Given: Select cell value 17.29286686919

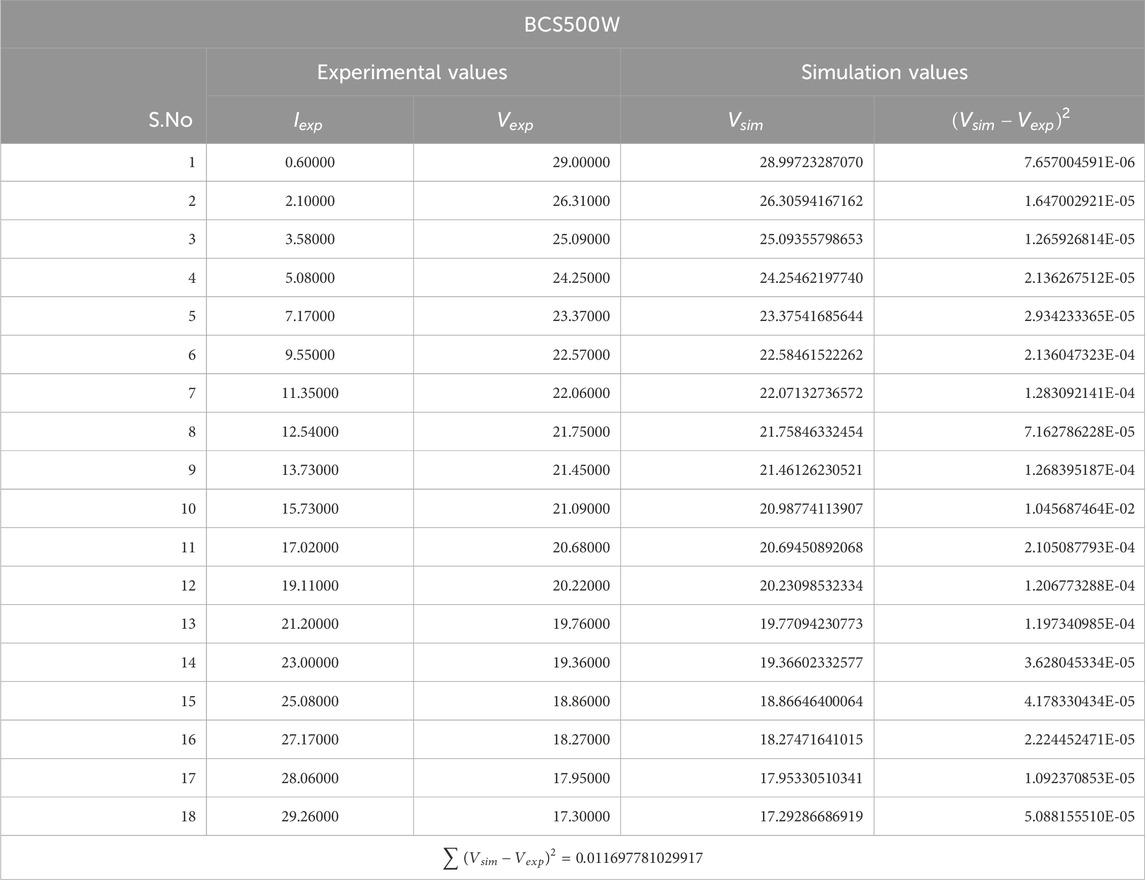Looking at the screenshot, I should (x=811, y=816).
